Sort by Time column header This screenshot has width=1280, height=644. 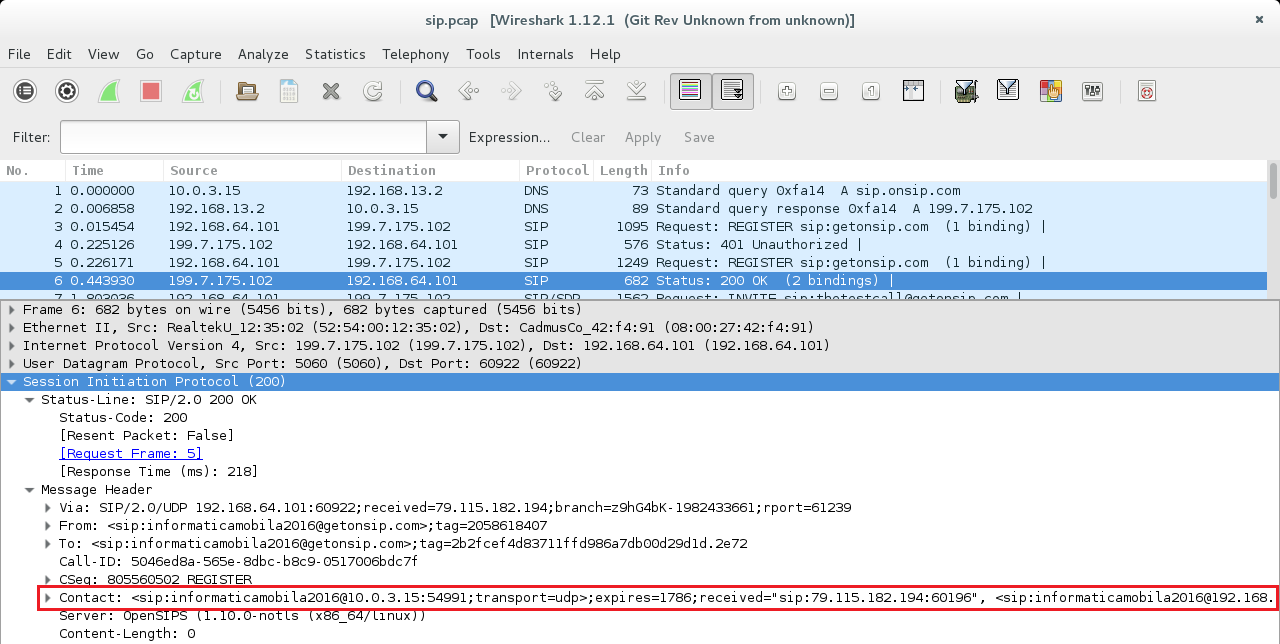(x=115, y=170)
